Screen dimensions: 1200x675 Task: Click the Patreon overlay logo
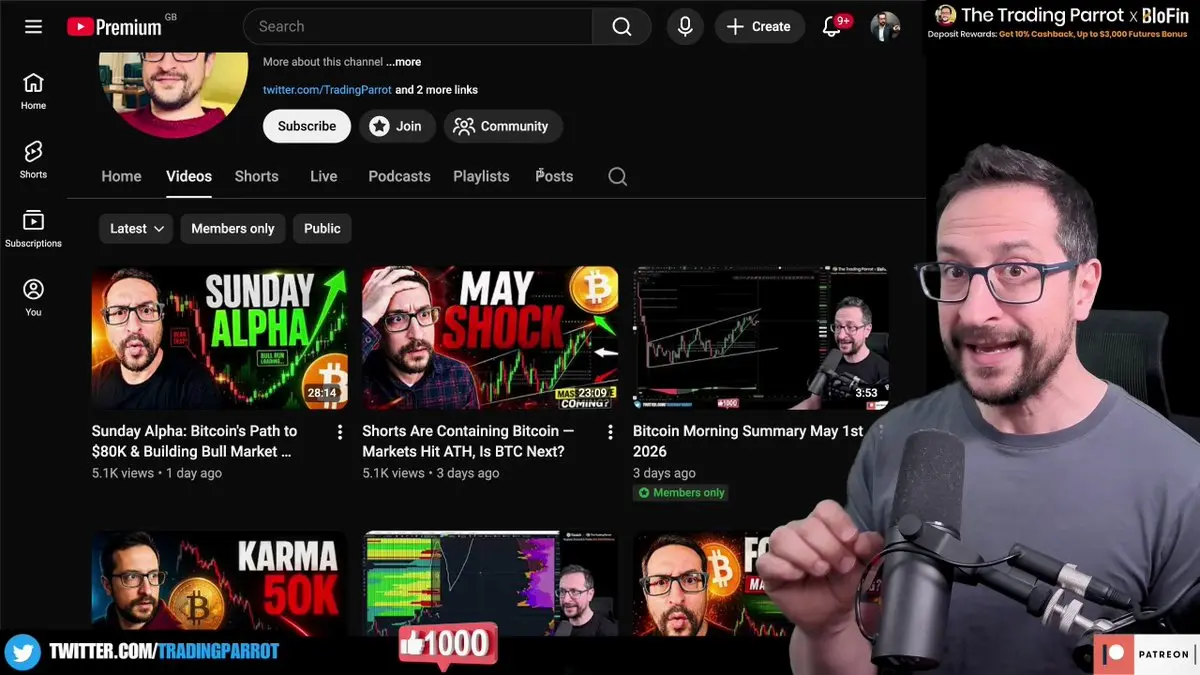tap(1146, 654)
